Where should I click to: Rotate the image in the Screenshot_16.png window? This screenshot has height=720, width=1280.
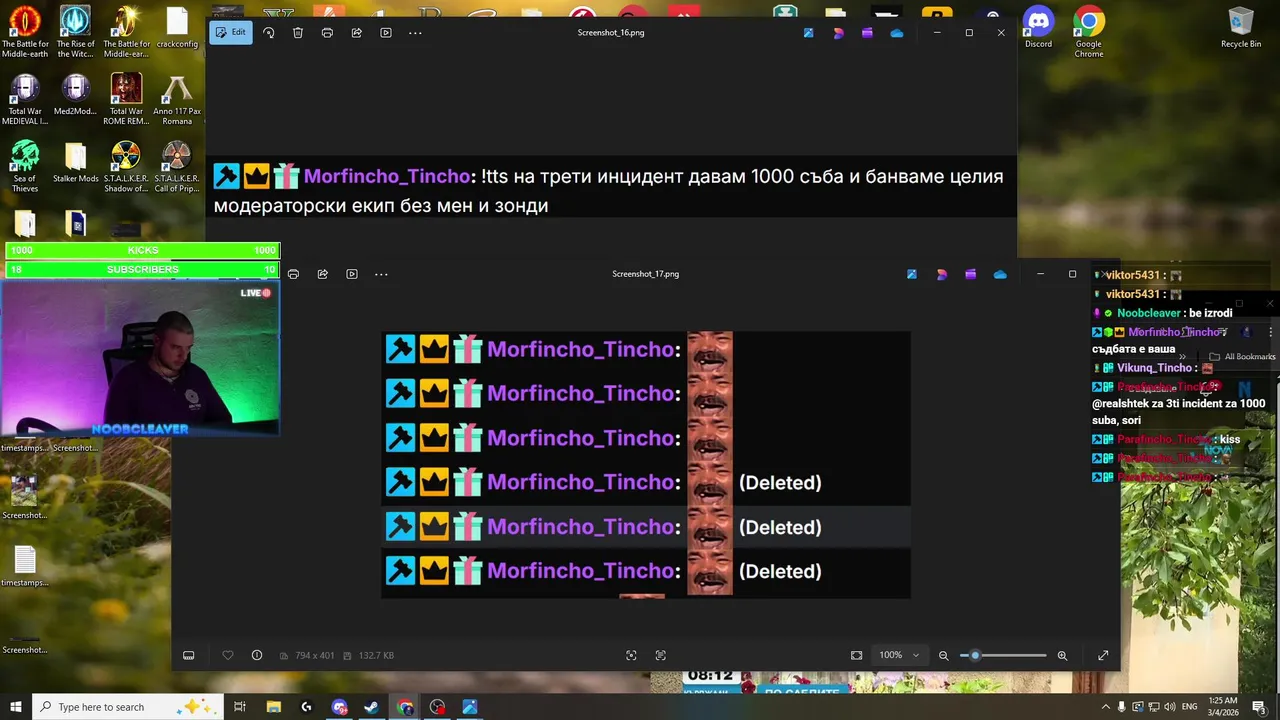[268, 33]
